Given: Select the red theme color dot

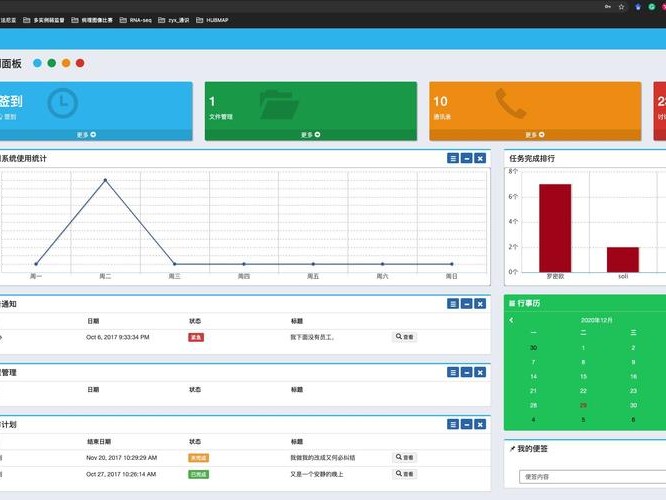Looking at the screenshot, I should tap(80, 63).
